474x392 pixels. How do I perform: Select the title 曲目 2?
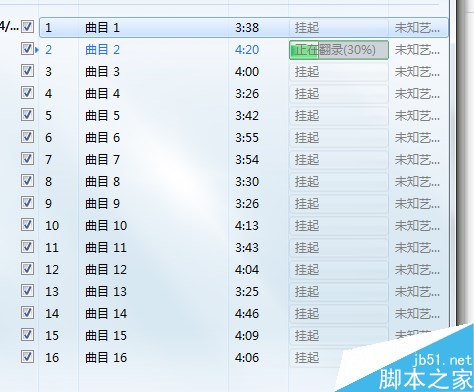[x=102, y=50]
